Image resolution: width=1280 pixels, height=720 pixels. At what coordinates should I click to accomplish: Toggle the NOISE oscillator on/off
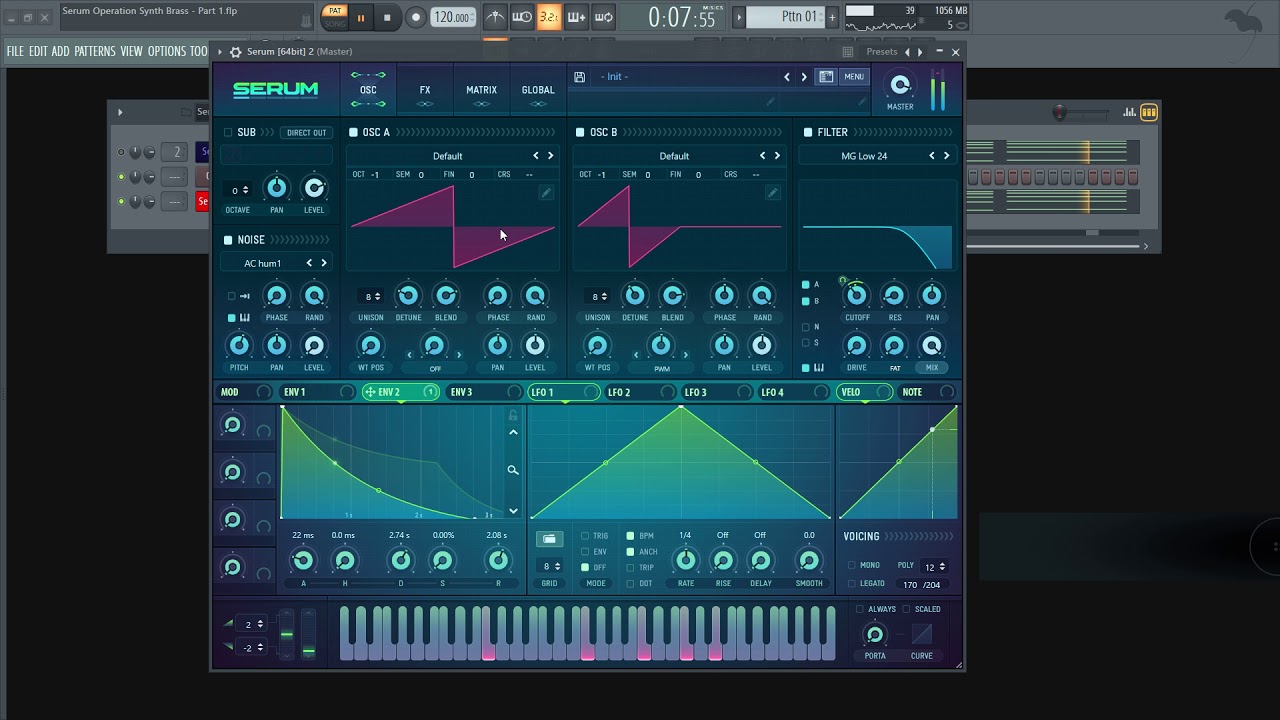click(x=228, y=240)
